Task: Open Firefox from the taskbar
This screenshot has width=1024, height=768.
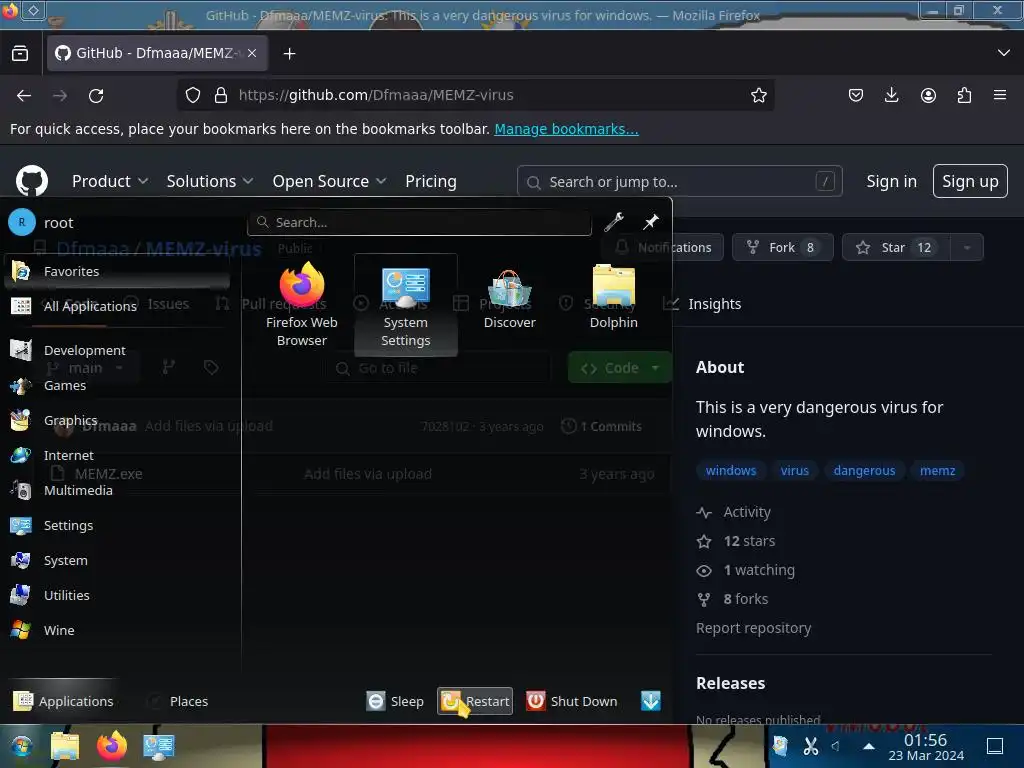Action: click(112, 745)
